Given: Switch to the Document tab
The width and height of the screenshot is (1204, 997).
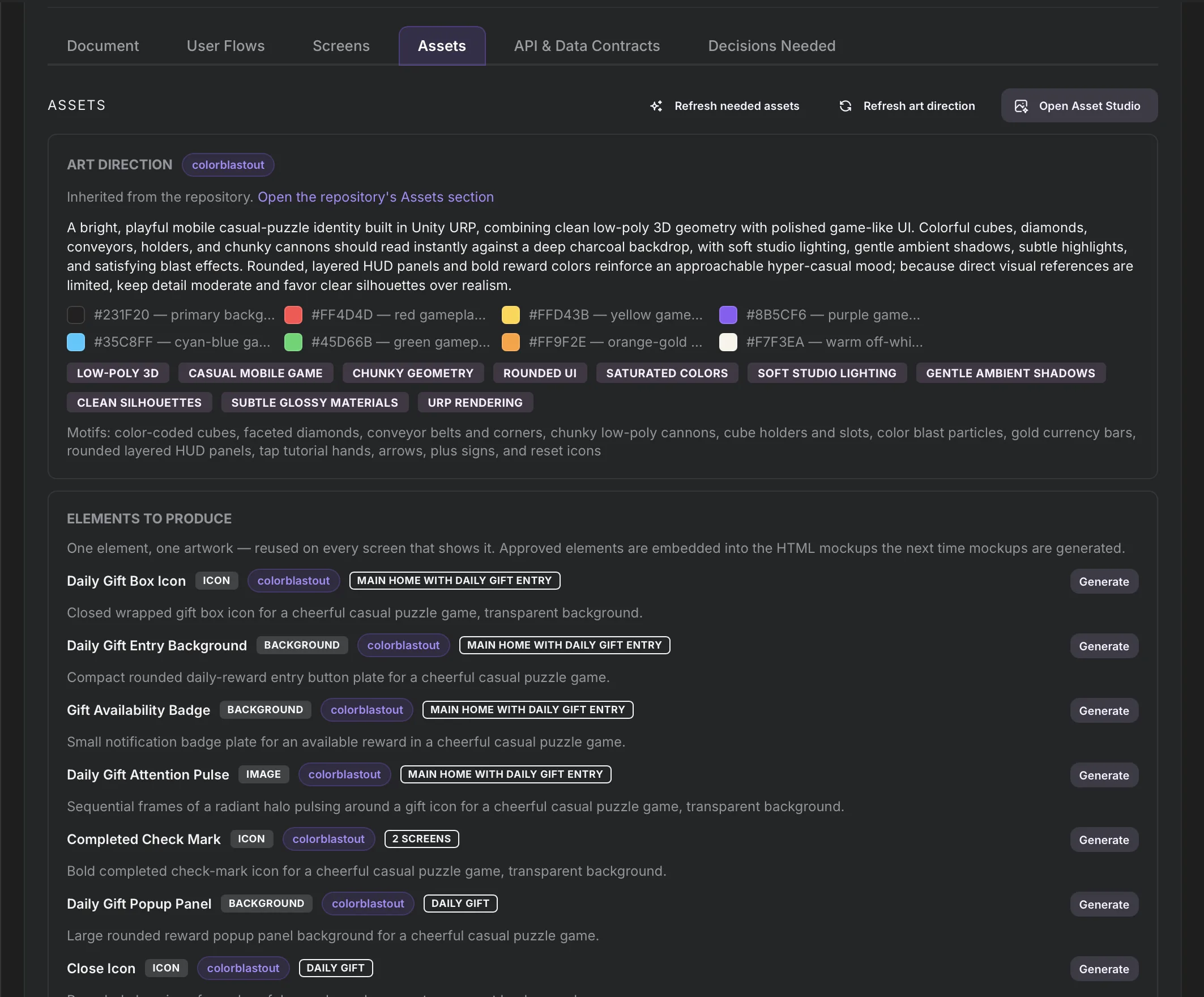Looking at the screenshot, I should (x=103, y=46).
